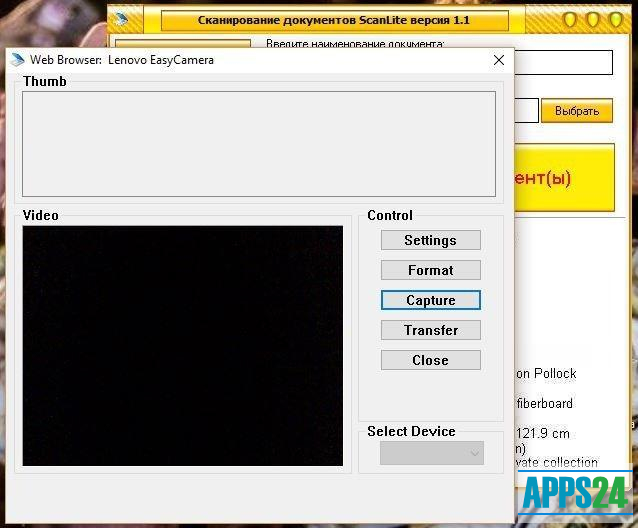Click the middle yellow ScanLite window control
The image size is (638, 528).
[593, 19]
